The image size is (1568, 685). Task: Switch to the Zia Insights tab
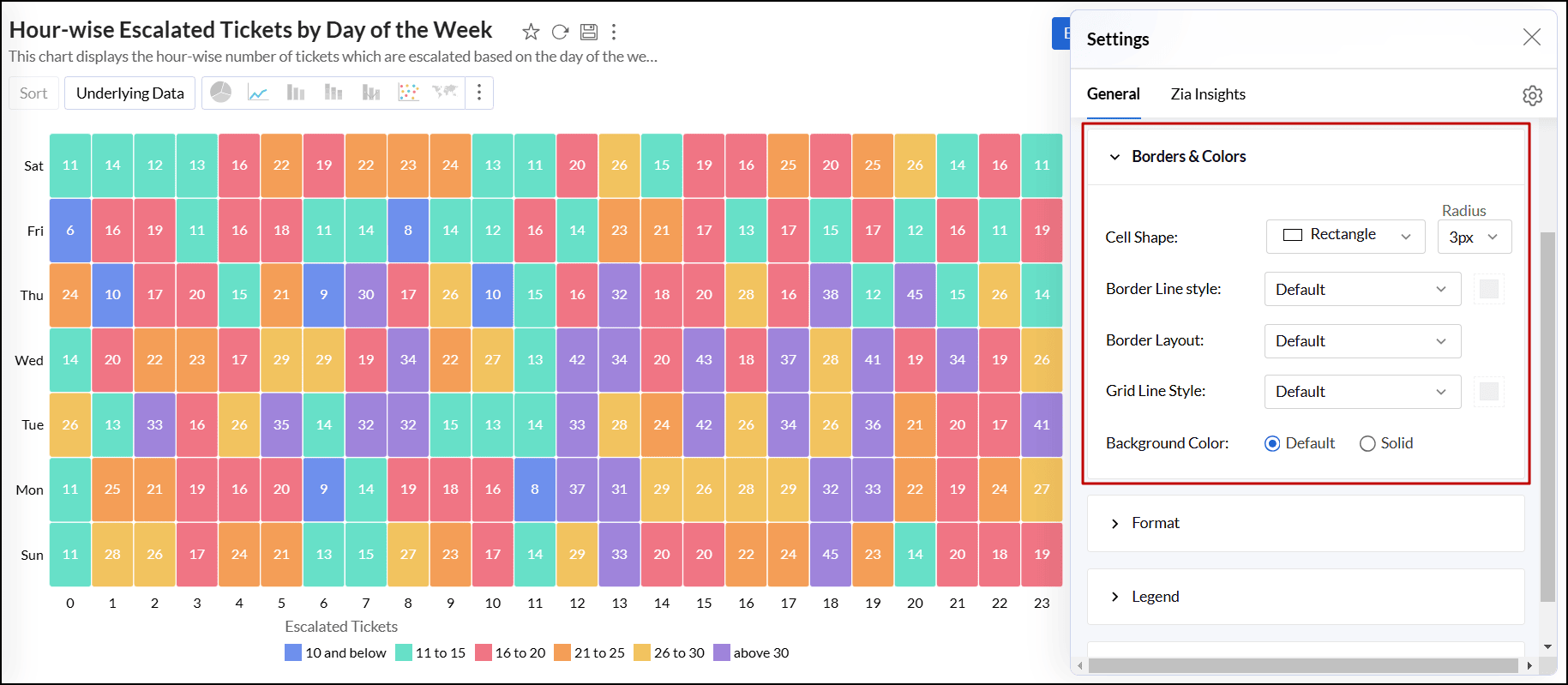tap(1207, 94)
